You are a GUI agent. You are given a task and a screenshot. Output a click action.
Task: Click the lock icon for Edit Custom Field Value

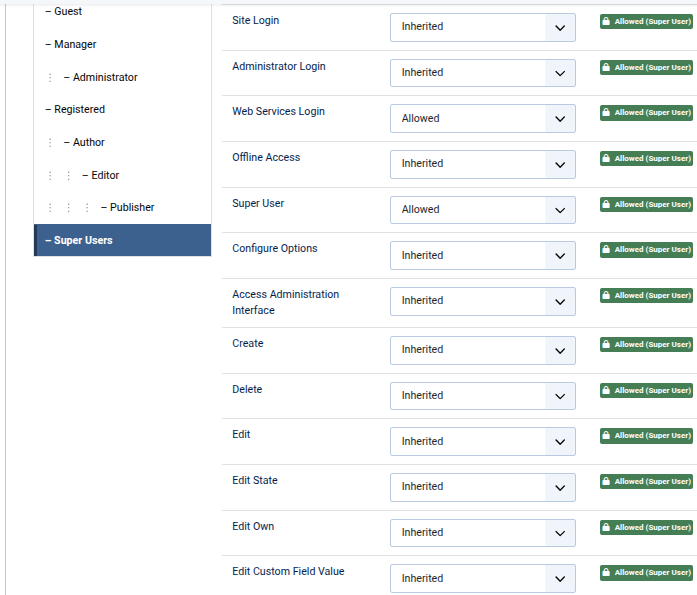coord(606,573)
